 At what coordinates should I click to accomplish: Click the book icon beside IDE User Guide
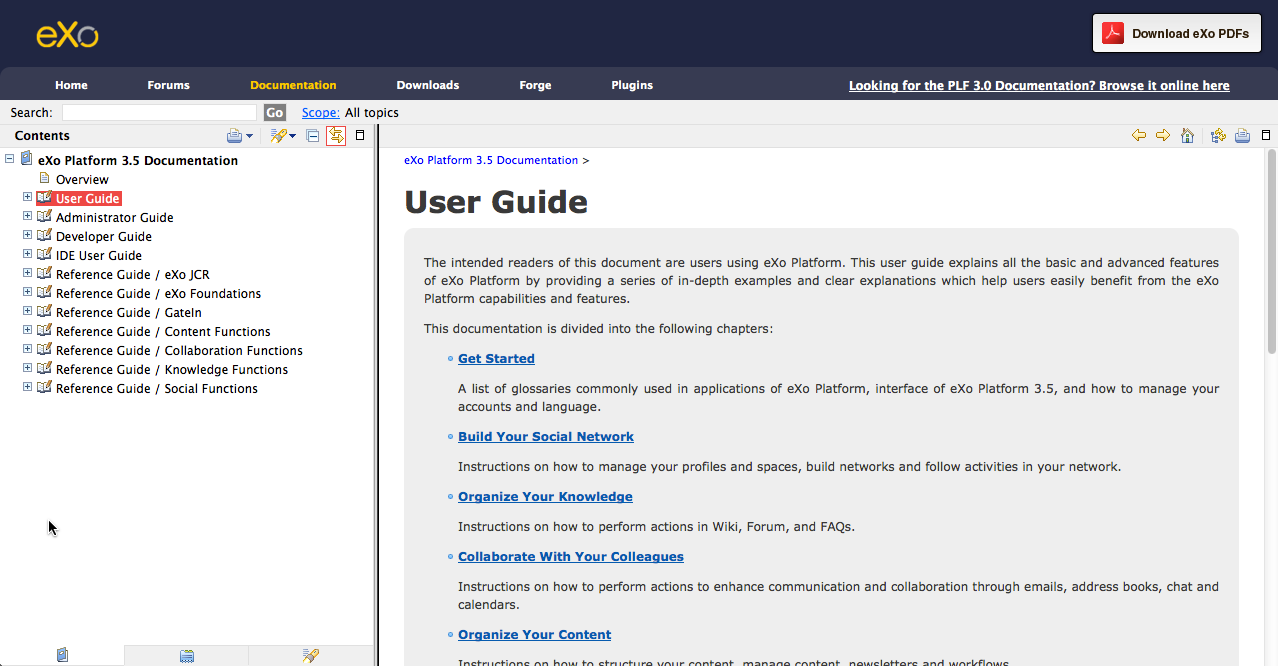tap(44, 254)
